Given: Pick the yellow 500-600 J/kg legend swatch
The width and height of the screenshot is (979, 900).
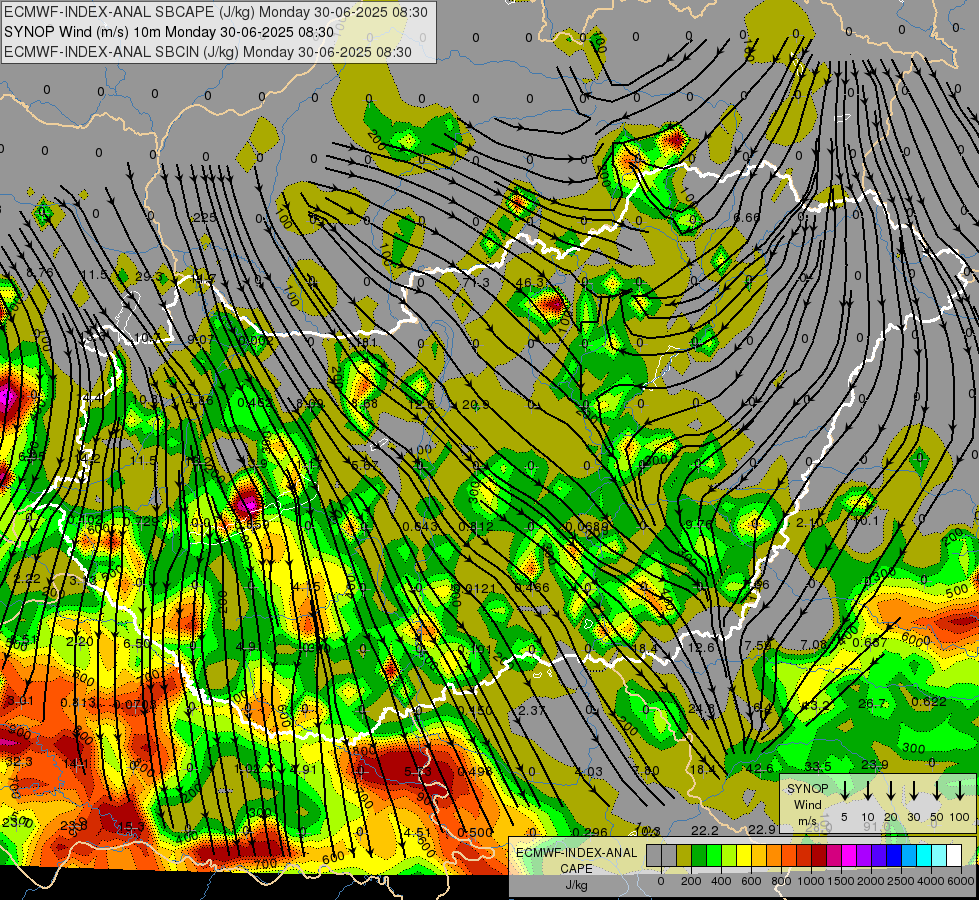Looking at the screenshot, I should [744, 855].
